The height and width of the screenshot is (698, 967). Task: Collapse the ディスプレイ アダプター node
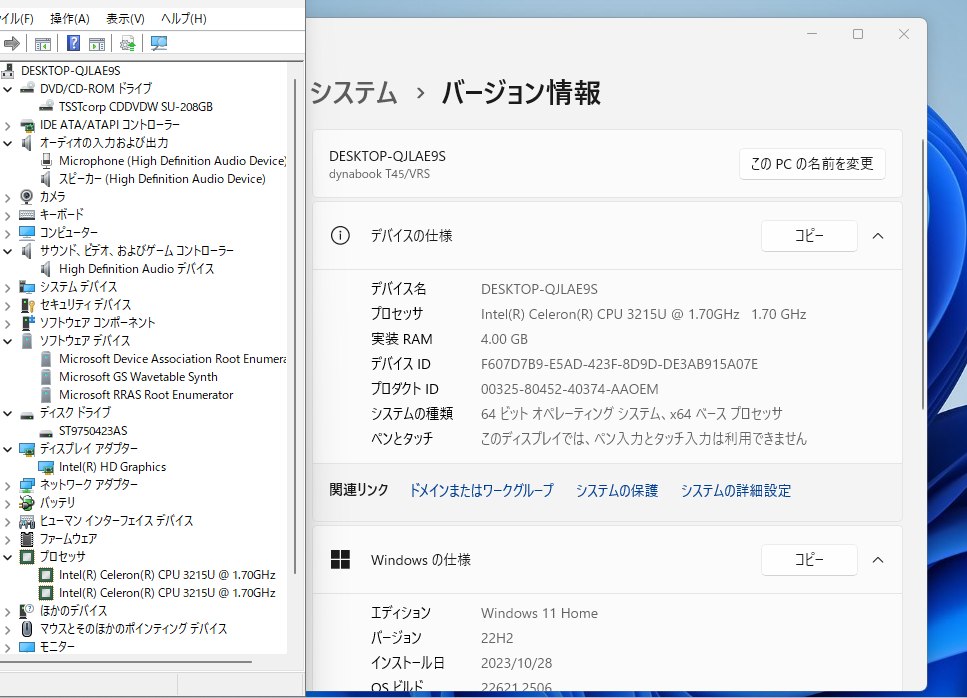tap(7, 450)
